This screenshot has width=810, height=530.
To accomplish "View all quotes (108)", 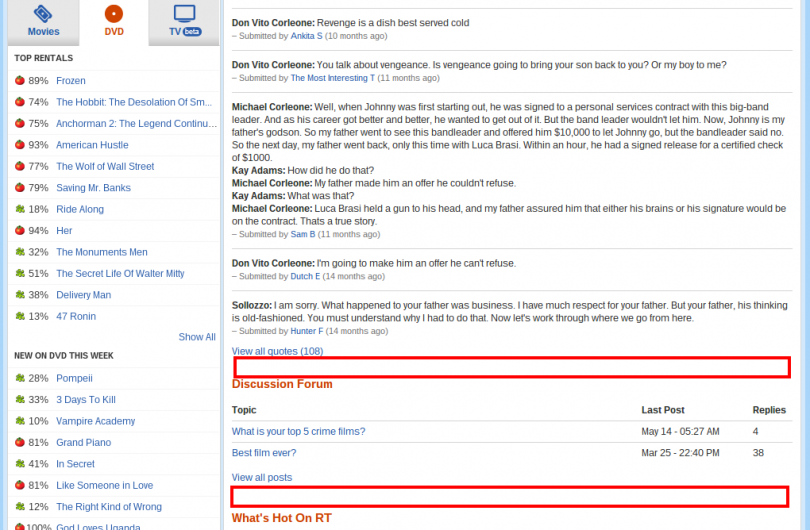I will tap(277, 351).
